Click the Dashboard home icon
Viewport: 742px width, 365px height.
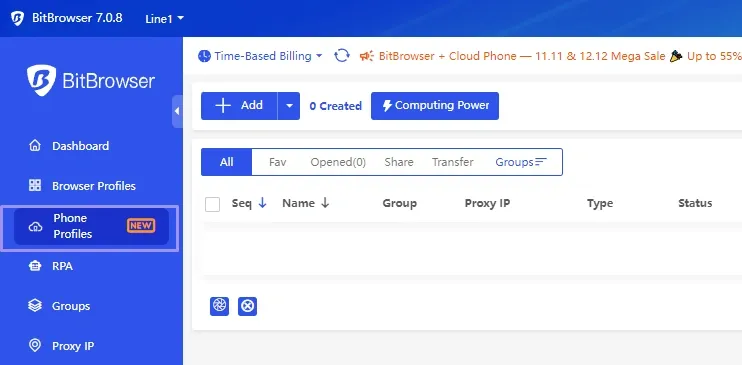click(35, 145)
